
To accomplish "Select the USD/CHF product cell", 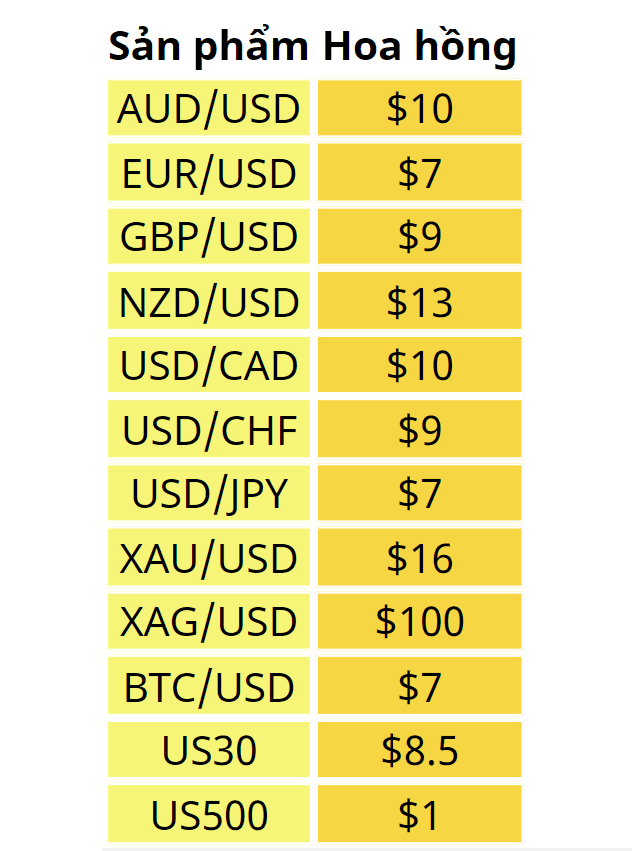I will pyautogui.click(x=209, y=431).
